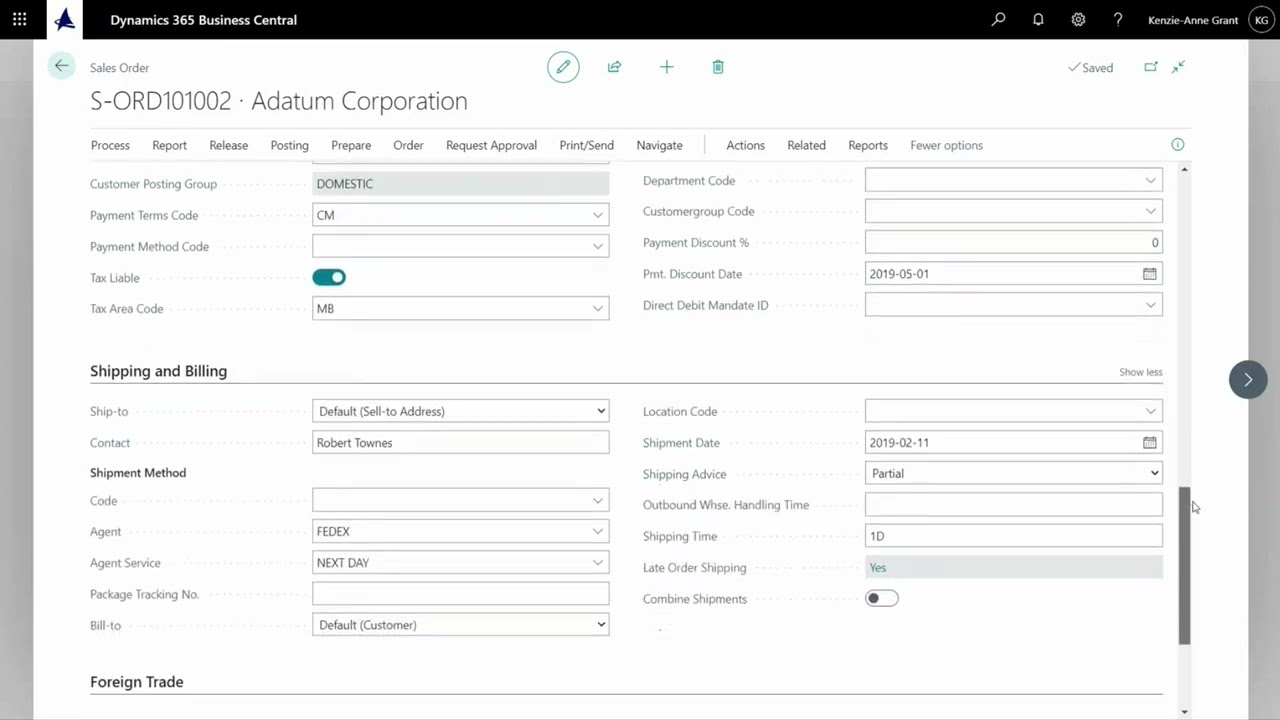
Task: Click the Late Order Shipping Yes value
Action: tap(1013, 568)
